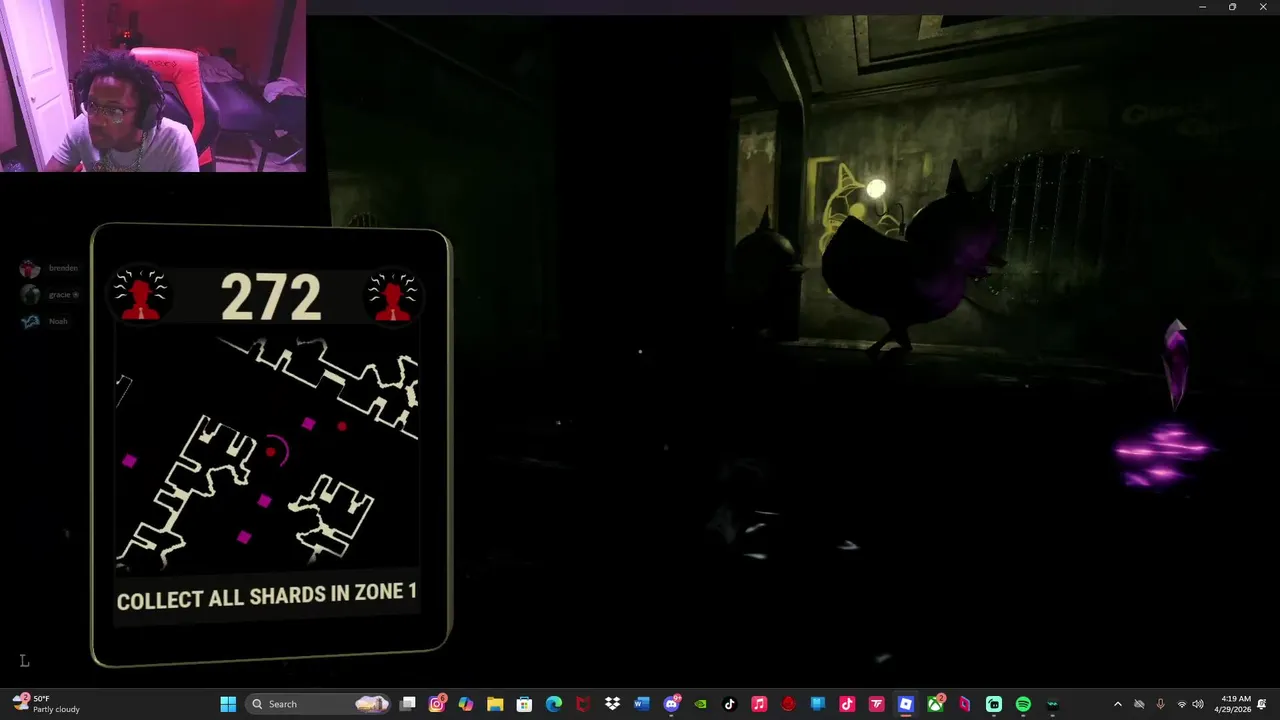This screenshot has height=720, width=1280.
Task: Open the pink TikTok Live Studio icon
Action: click(847, 704)
